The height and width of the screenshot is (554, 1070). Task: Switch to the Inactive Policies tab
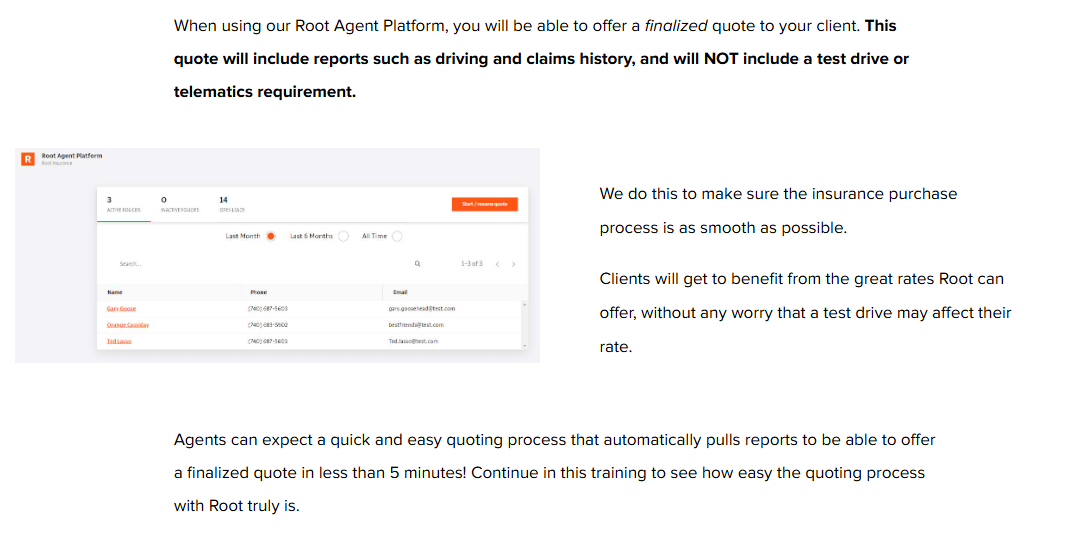180,205
